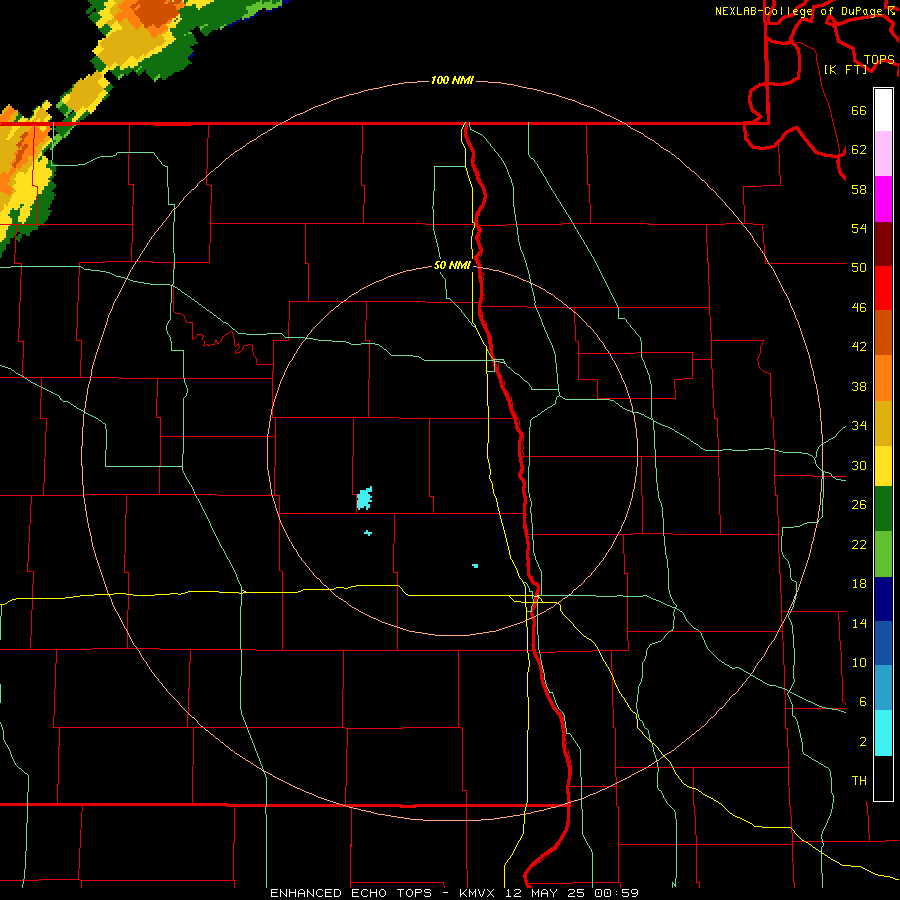Click the orange storm core at top left
Viewport: 900px width, 900px height.
[156, 13]
